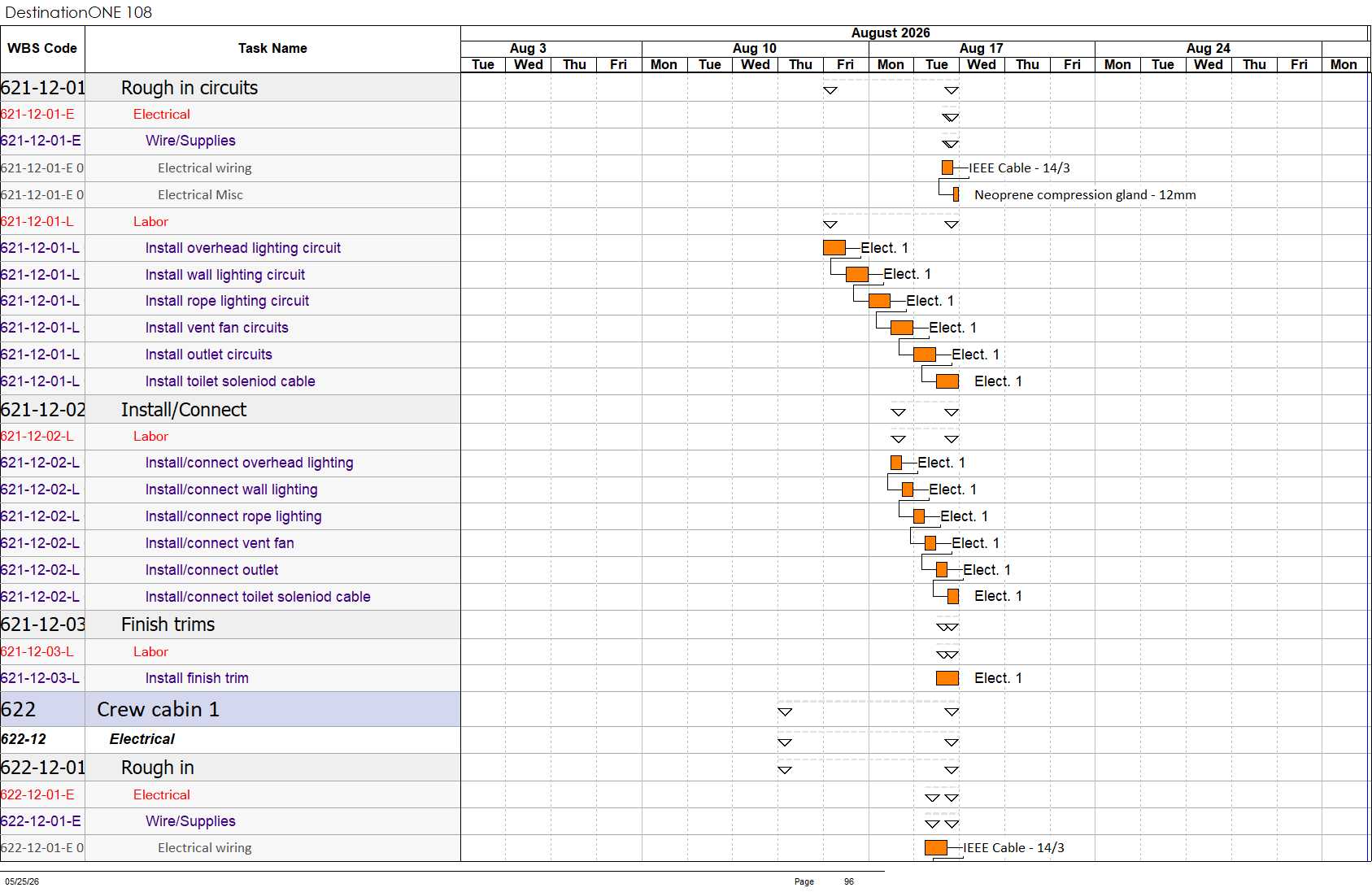Select the Crew cabin 1 summary row
This screenshot has height=892, width=1372.
pos(230,709)
